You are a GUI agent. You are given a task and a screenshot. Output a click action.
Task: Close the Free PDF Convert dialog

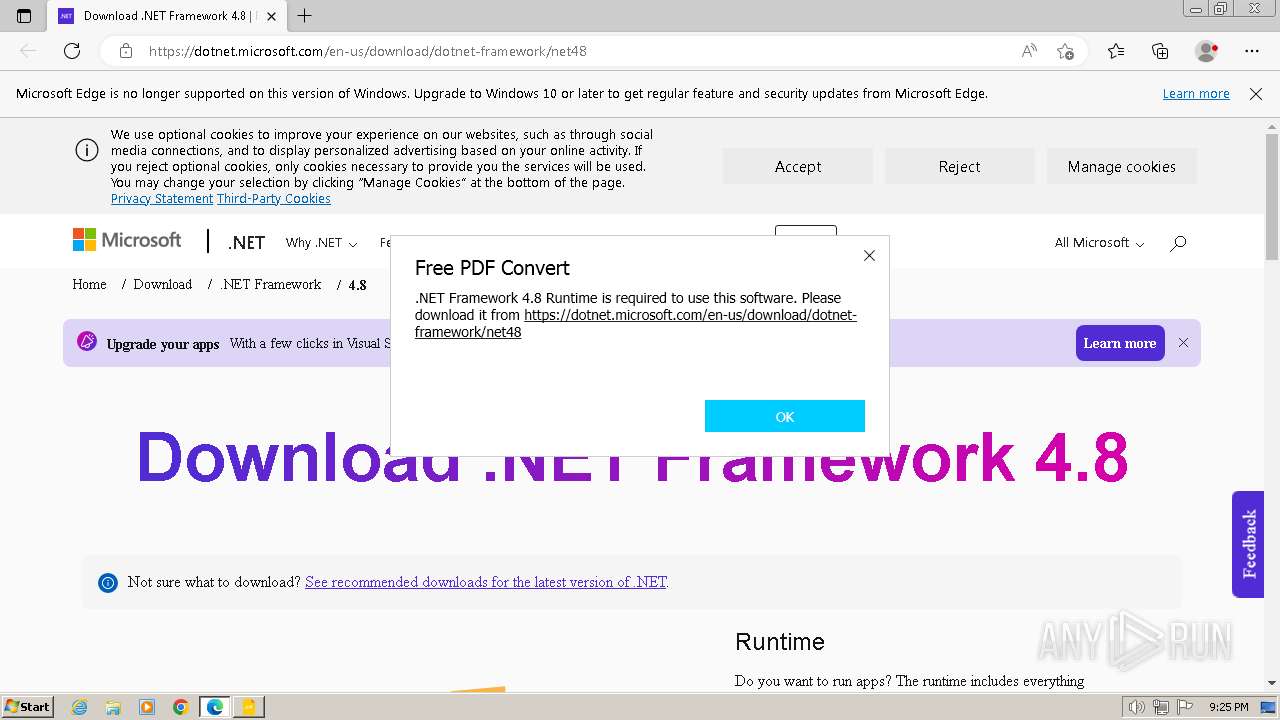(869, 256)
